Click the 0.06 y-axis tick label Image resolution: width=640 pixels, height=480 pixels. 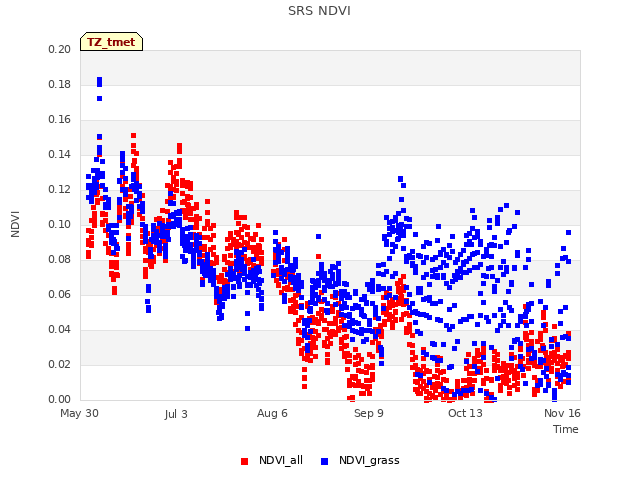pyautogui.click(x=59, y=295)
